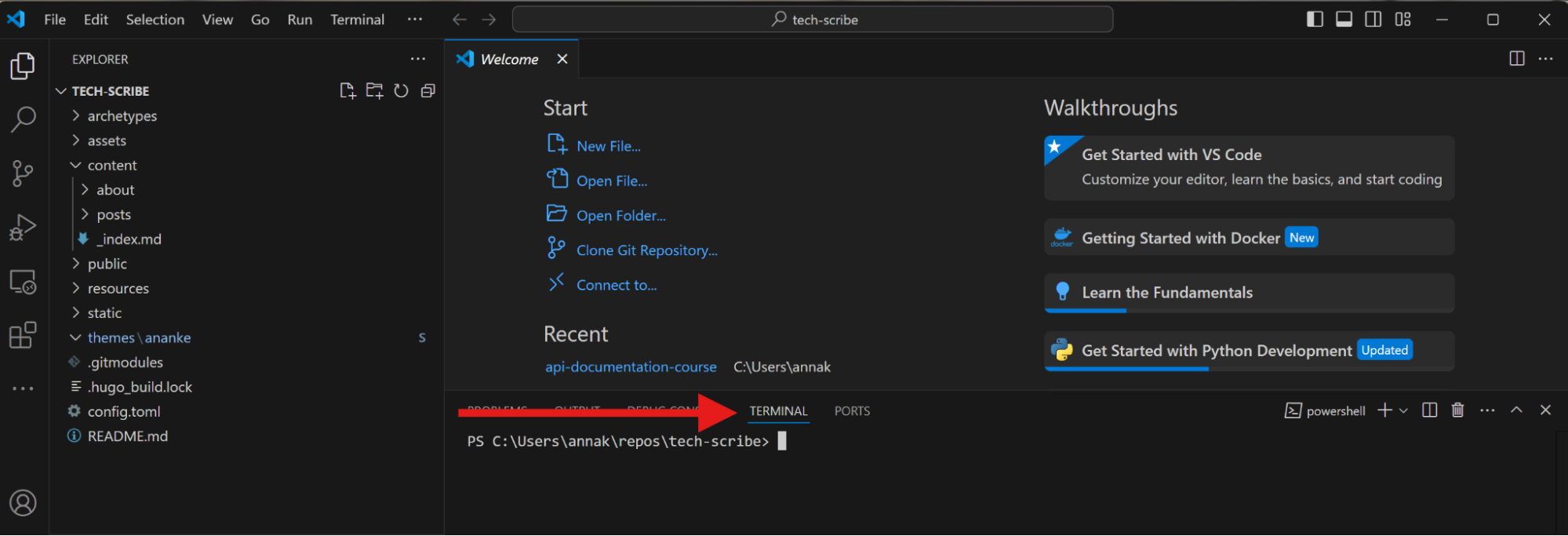
Task: Create a new file in TECH-SCRIBE explorer
Action: click(347, 91)
